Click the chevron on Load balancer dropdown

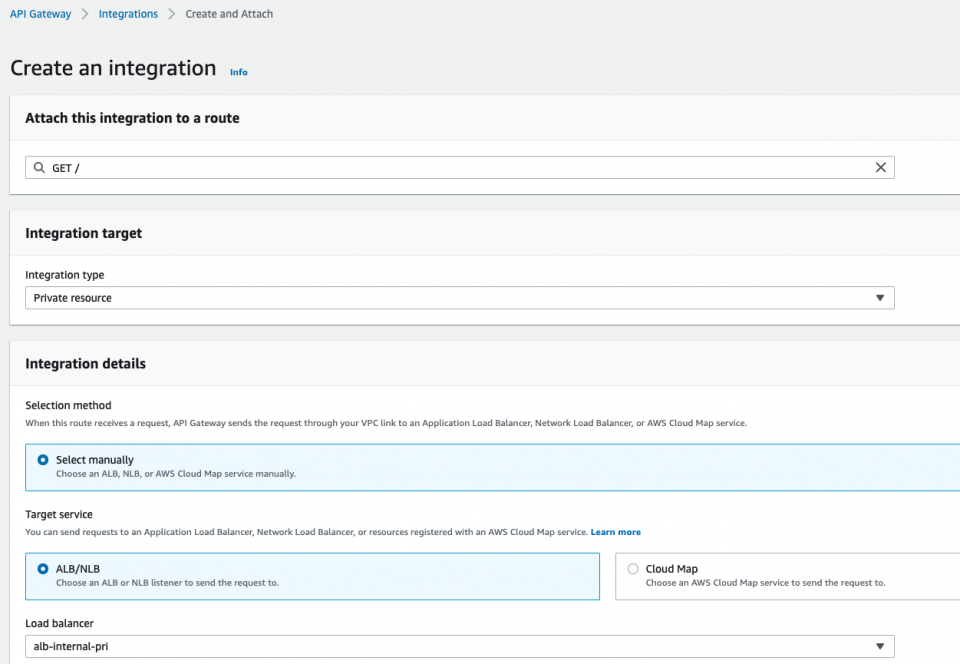coord(880,646)
